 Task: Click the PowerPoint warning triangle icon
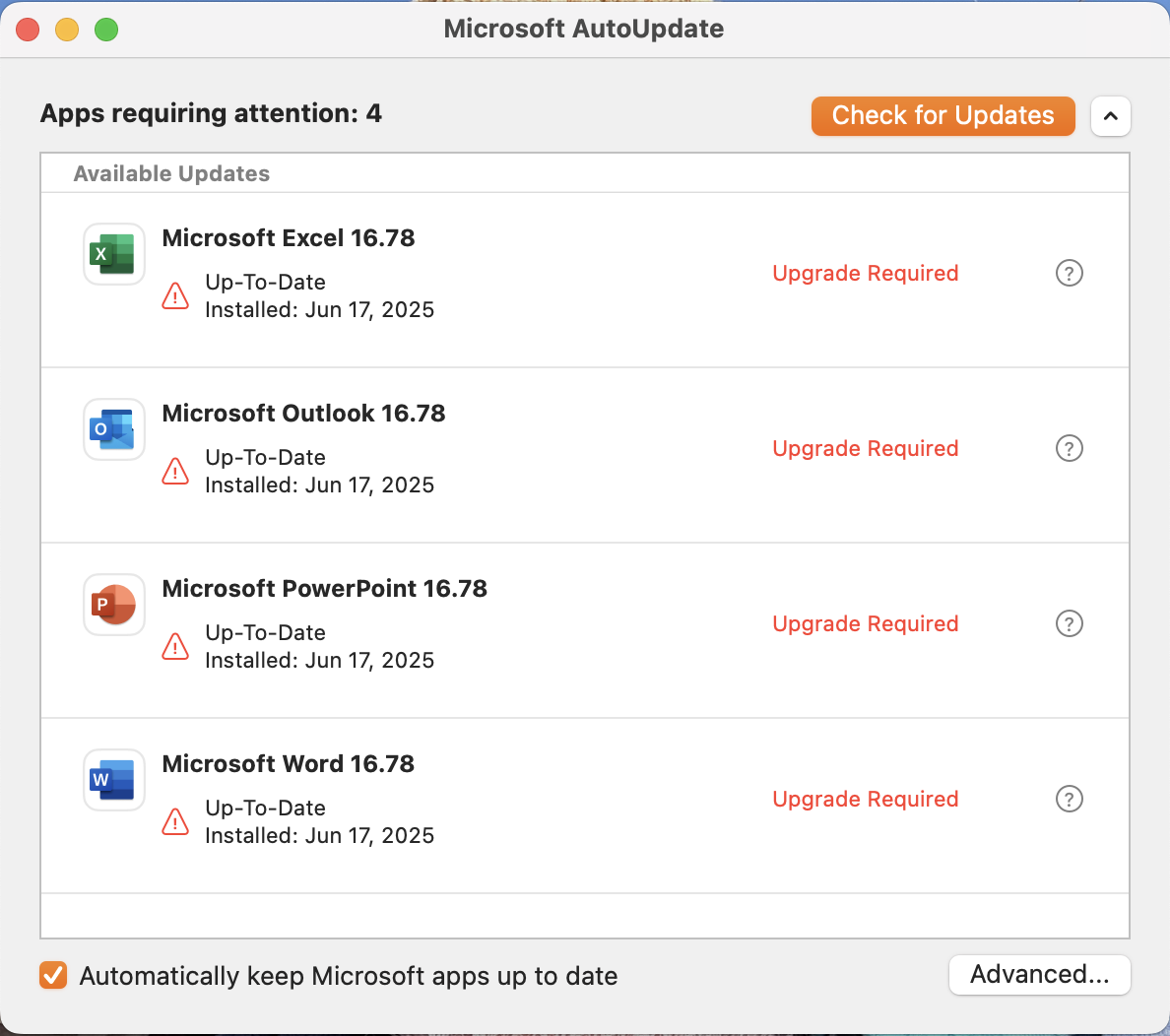pos(175,646)
